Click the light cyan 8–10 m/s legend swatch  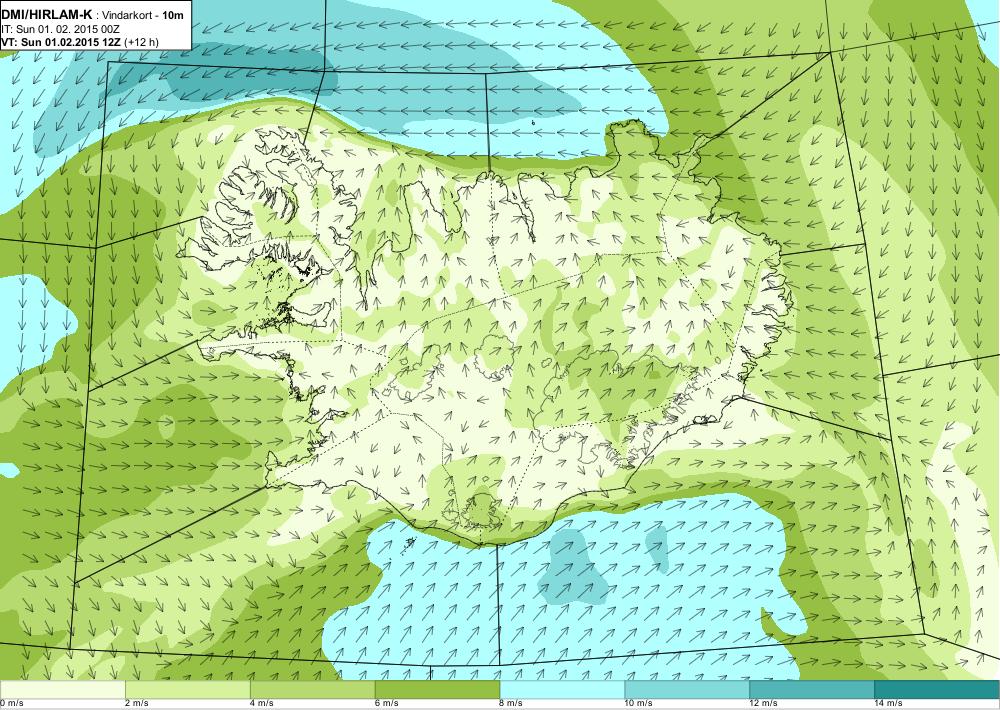pos(562,689)
